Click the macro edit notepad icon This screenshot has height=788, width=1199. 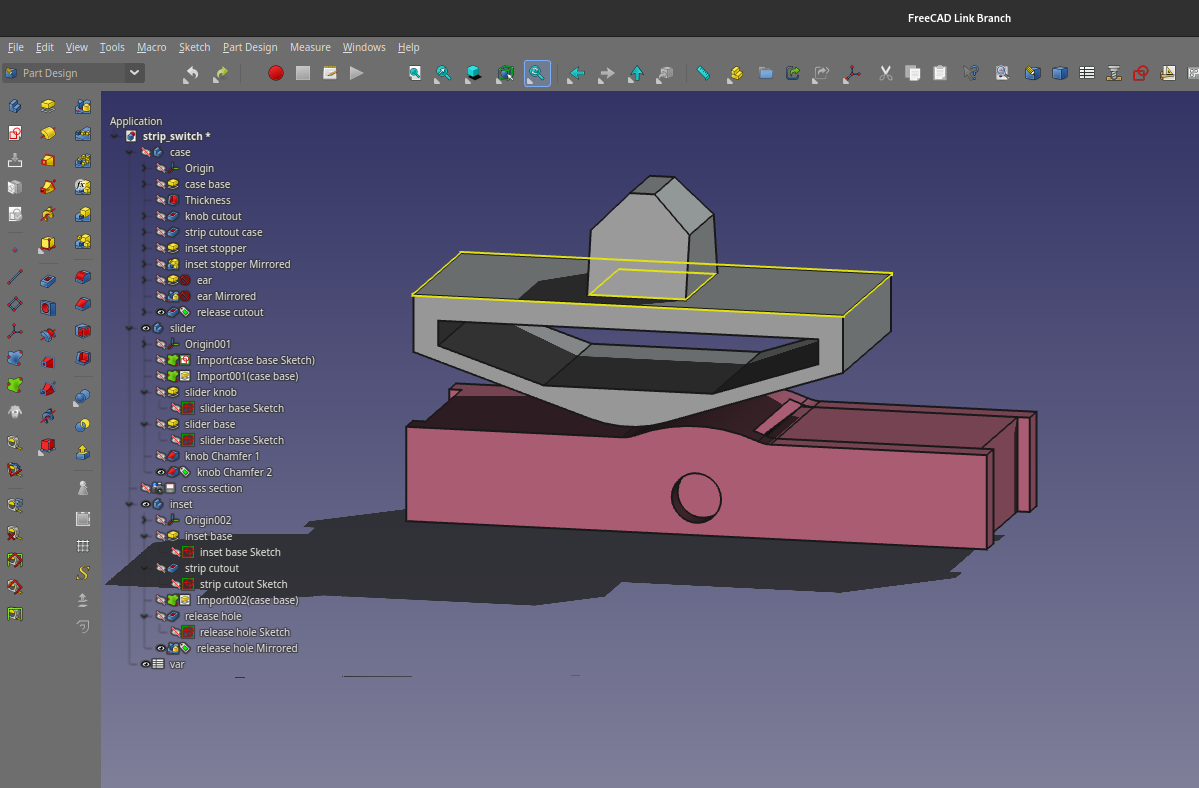(330, 73)
